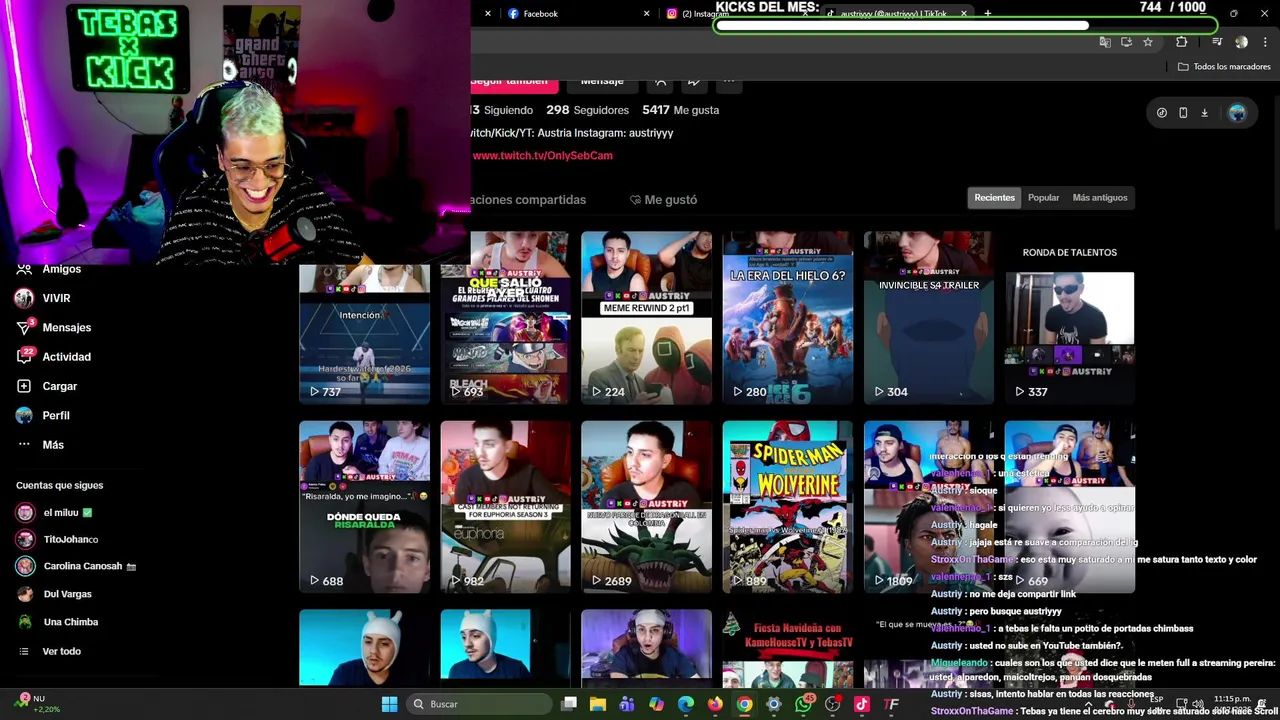Open Firefox from the taskbar

point(715,704)
